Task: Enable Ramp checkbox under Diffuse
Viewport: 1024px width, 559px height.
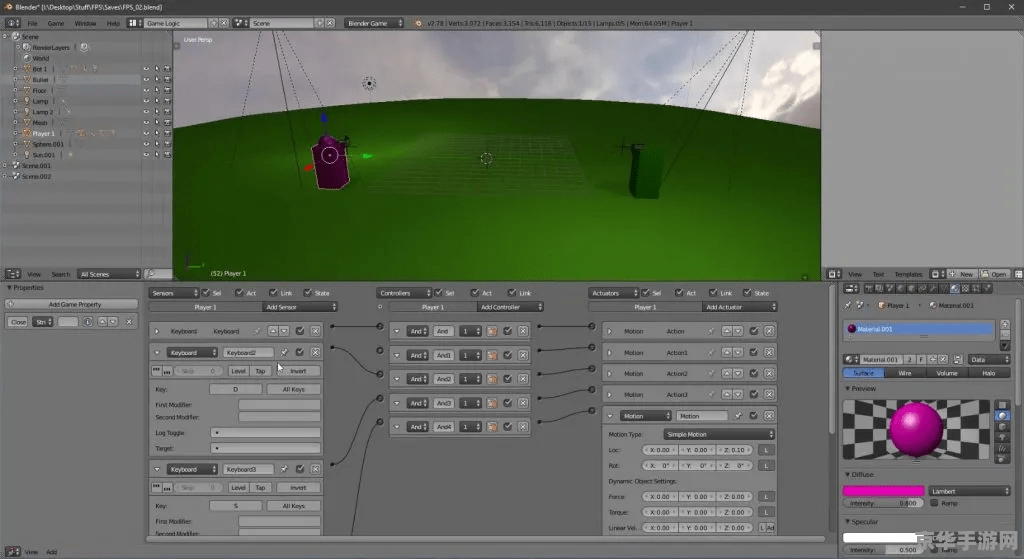Action: (934, 503)
